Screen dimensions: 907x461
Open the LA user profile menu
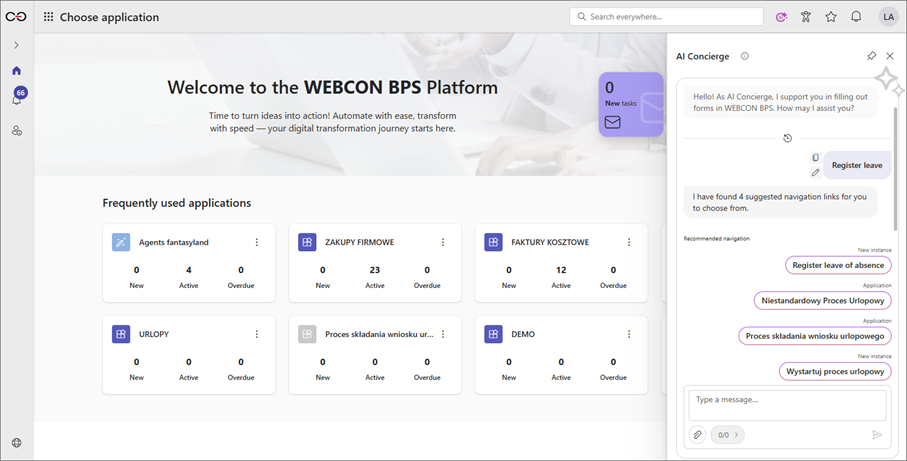[888, 17]
